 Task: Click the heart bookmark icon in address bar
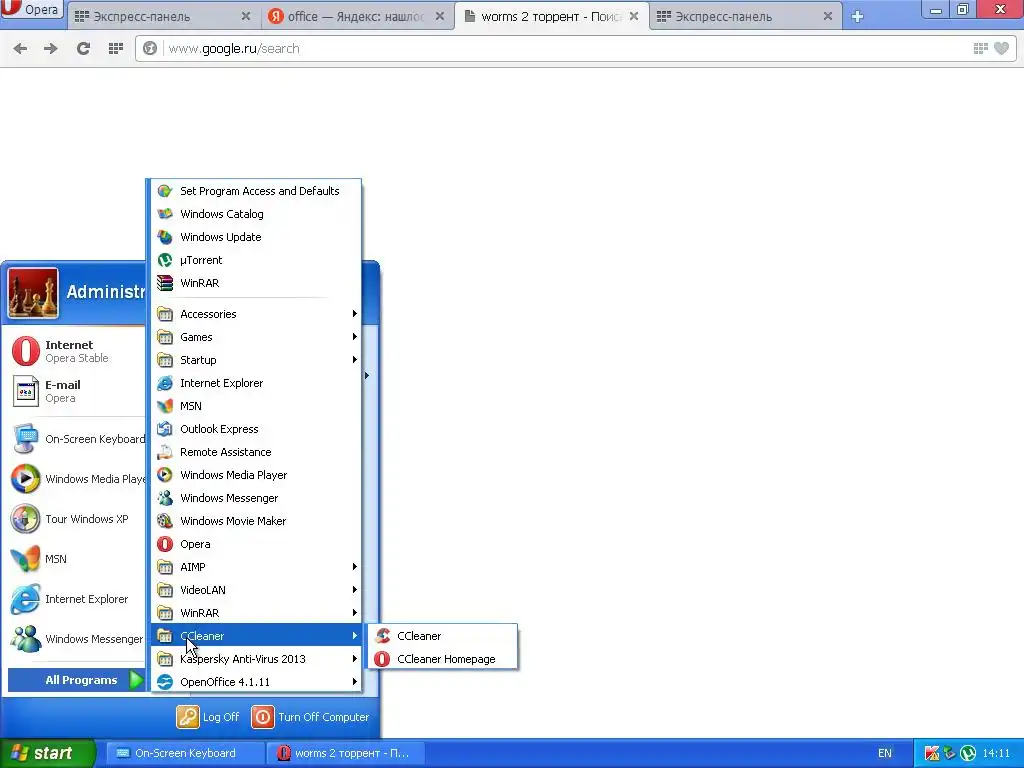1001,48
